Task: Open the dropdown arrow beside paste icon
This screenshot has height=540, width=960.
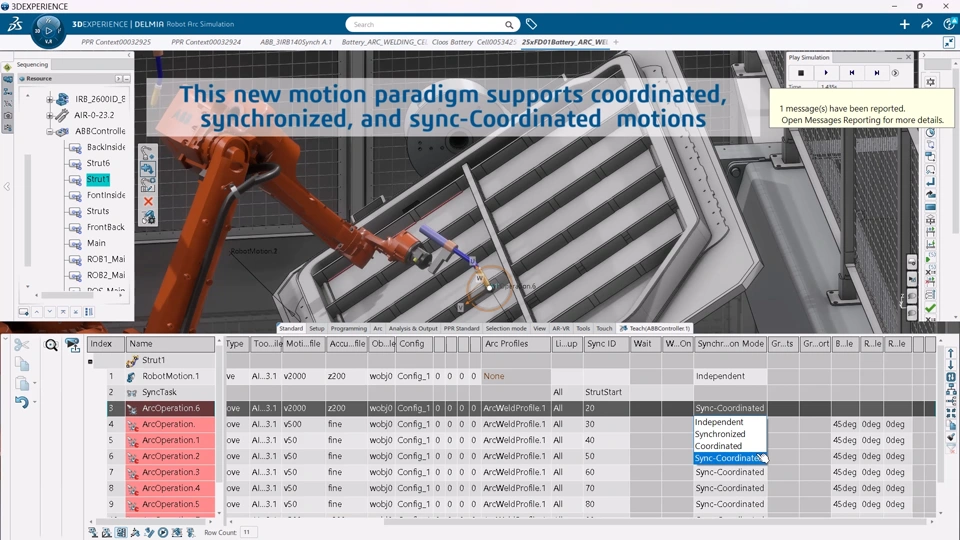Action: 34,383
